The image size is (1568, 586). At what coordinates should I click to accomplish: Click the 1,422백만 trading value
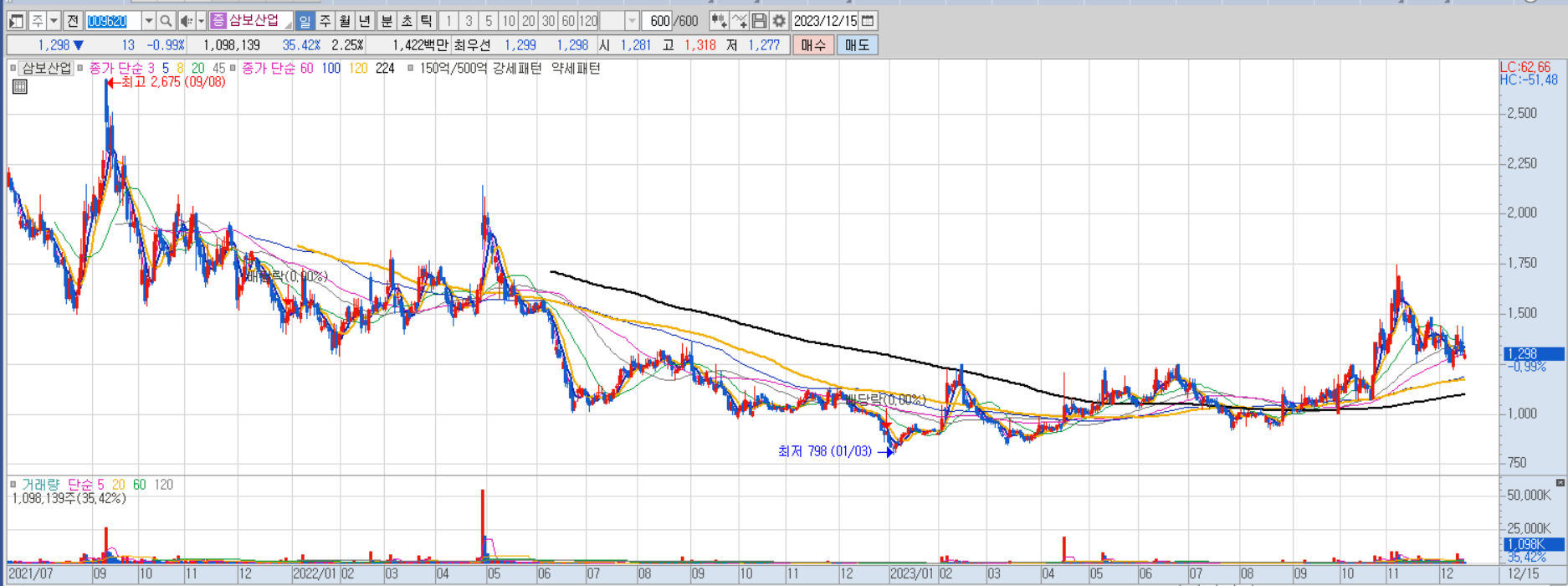point(420,45)
